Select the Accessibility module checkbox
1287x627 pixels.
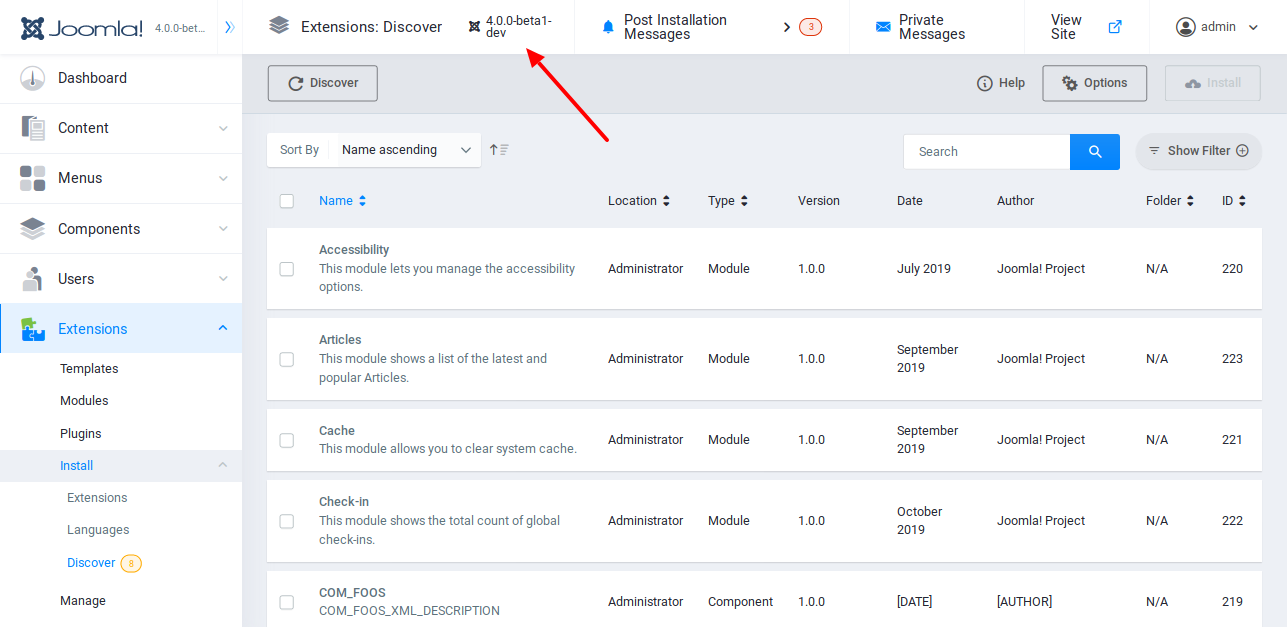pyautogui.click(x=287, y=268)
